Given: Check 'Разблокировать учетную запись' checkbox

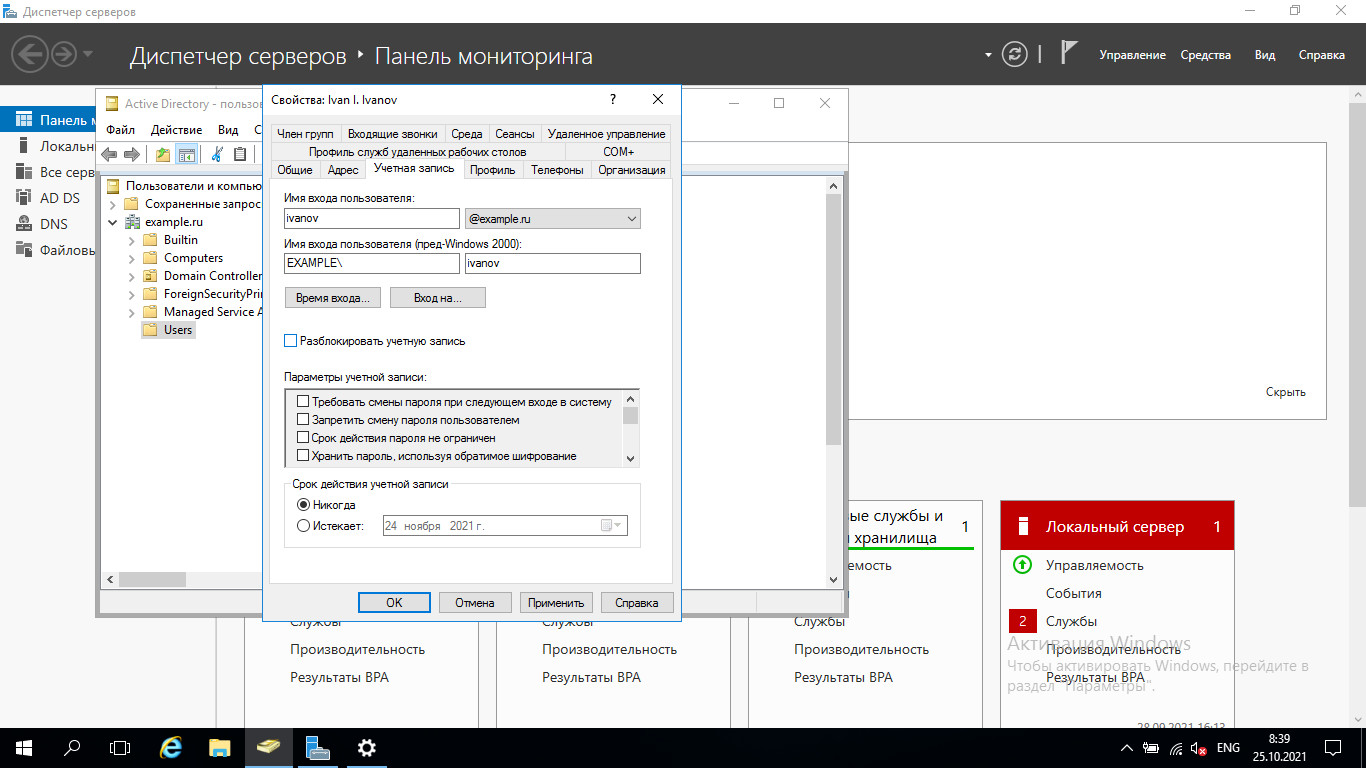Looking at the screenshot, I should point(291,341).
